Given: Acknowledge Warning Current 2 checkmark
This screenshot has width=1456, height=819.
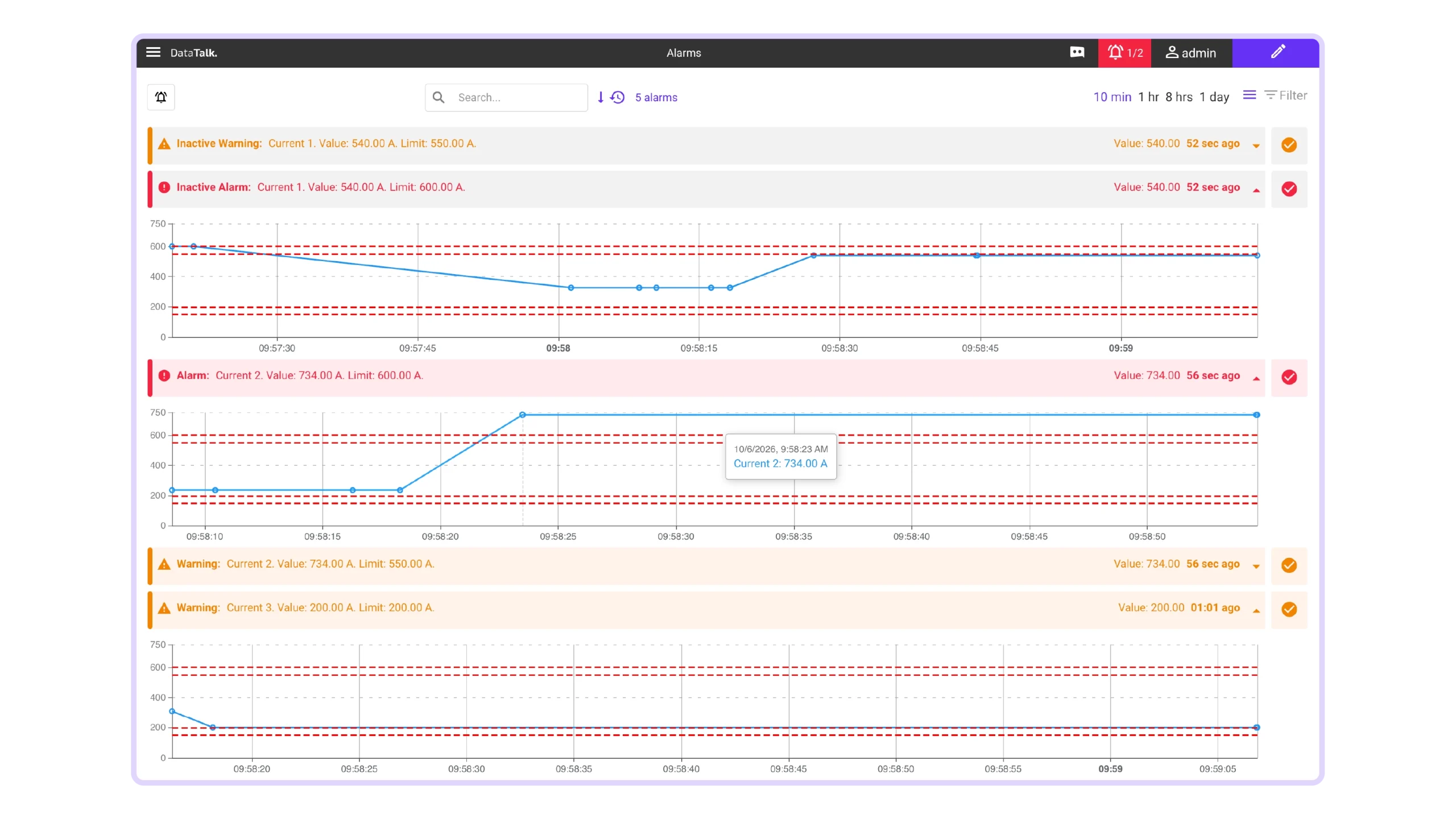Looking at the screenshot, I should [x=1289, y=565].
